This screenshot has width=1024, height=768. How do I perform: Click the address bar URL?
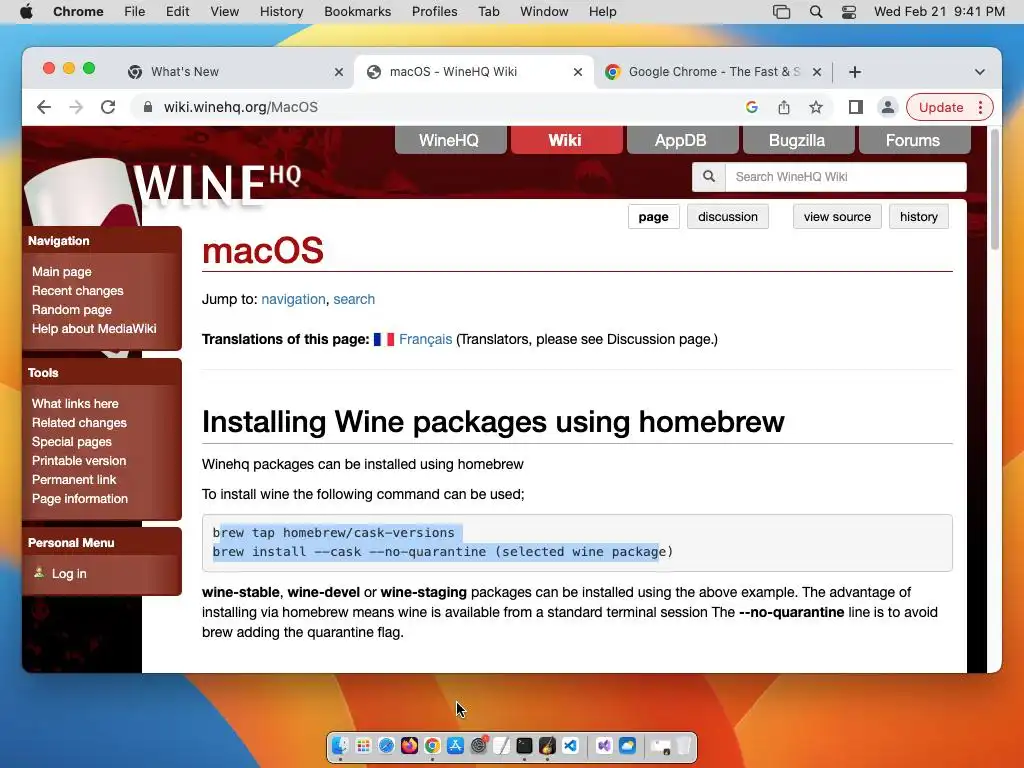point(240,107)
